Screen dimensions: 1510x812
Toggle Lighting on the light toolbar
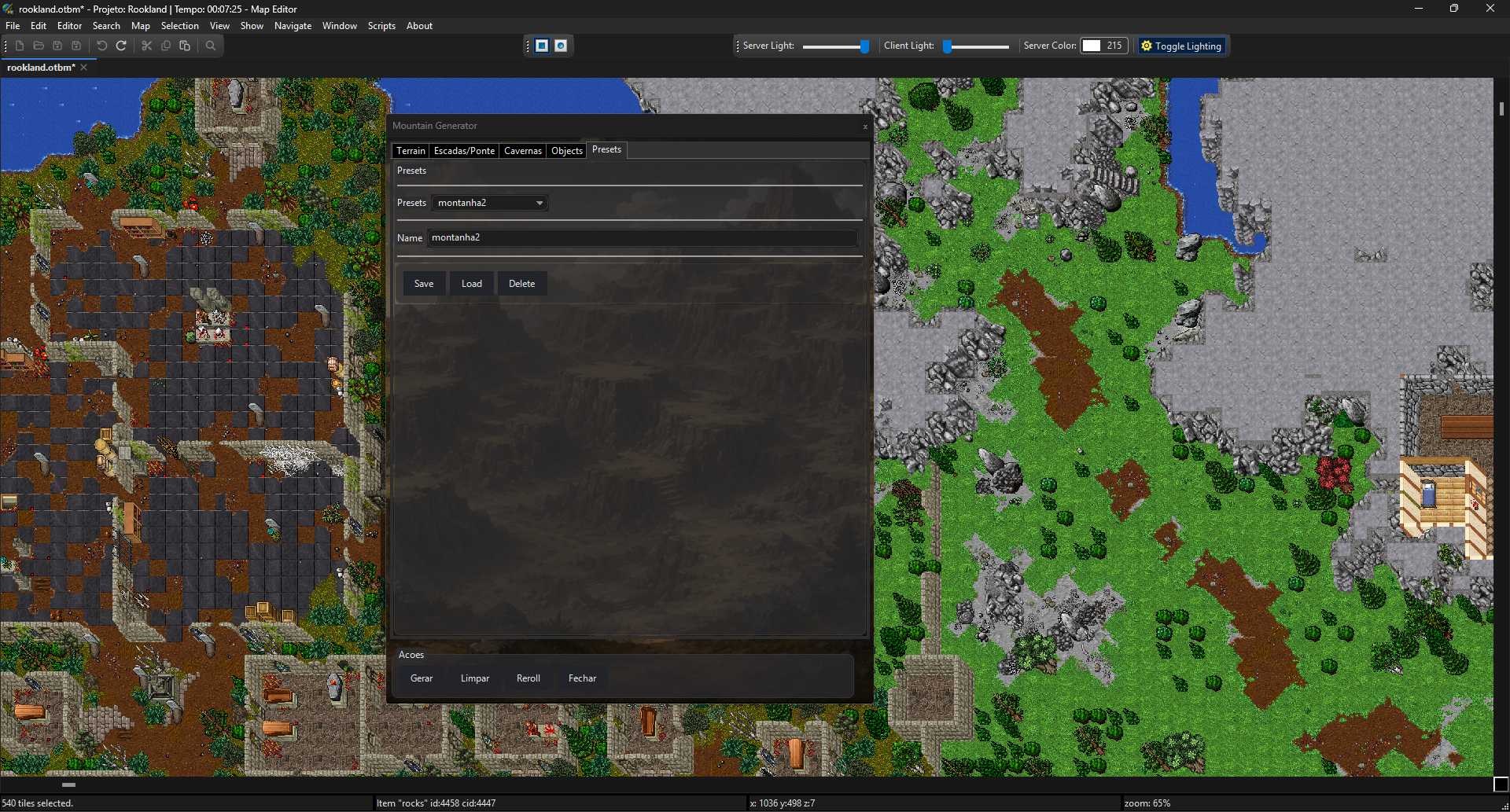click(1182, 46)
